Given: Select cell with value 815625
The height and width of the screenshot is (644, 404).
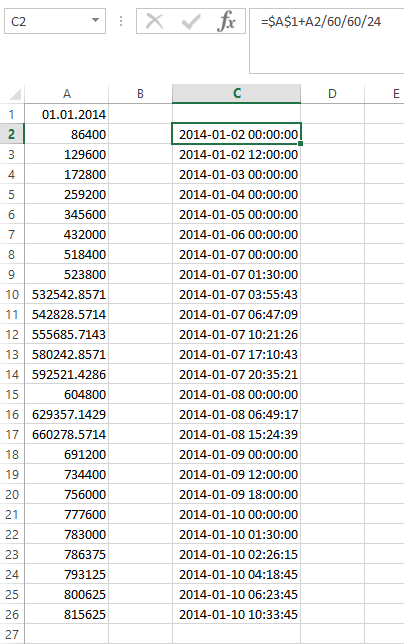Looking at the screenshot, I should tap(67, 614).
